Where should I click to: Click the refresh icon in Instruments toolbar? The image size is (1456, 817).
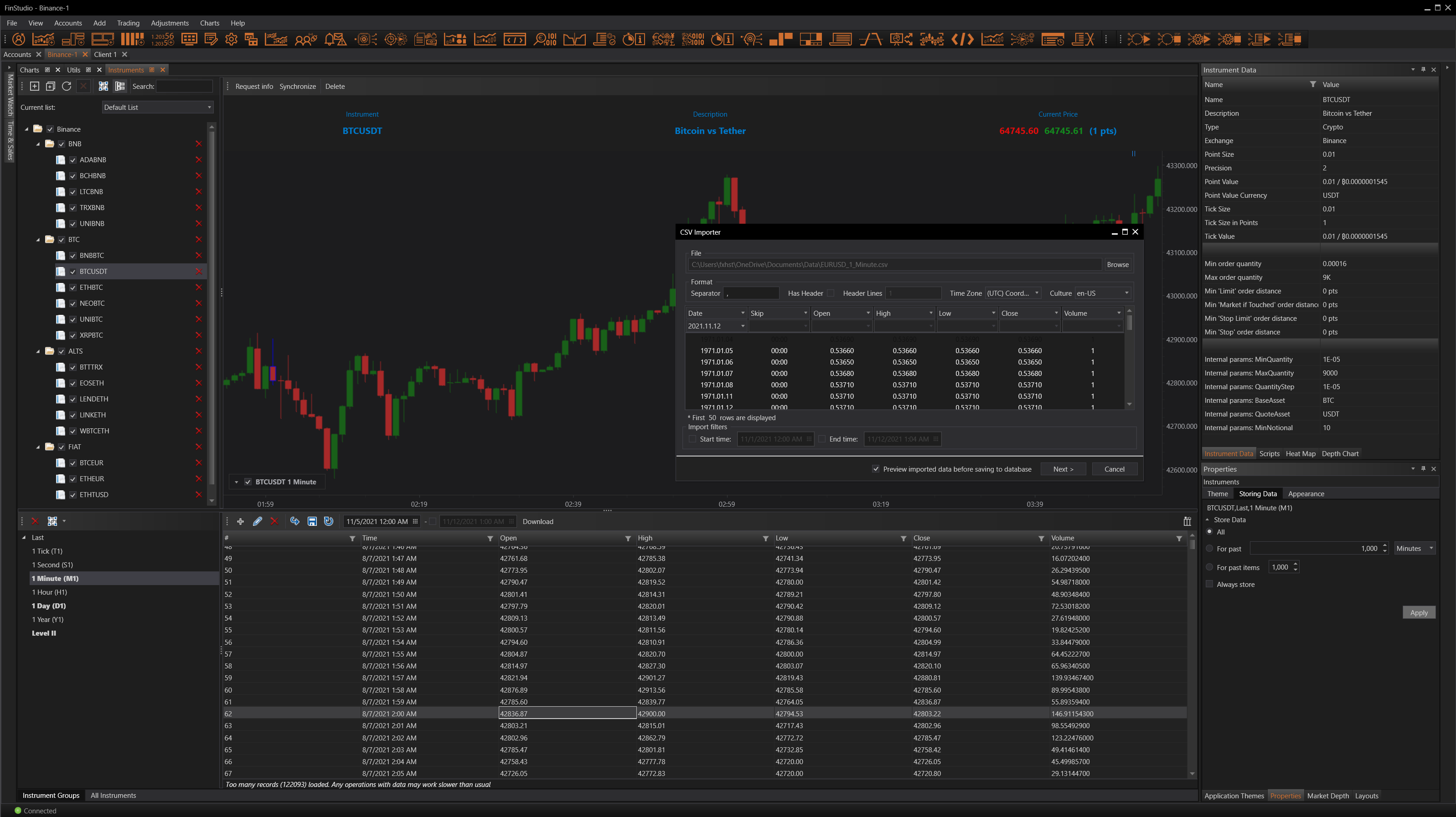[66, 86]
